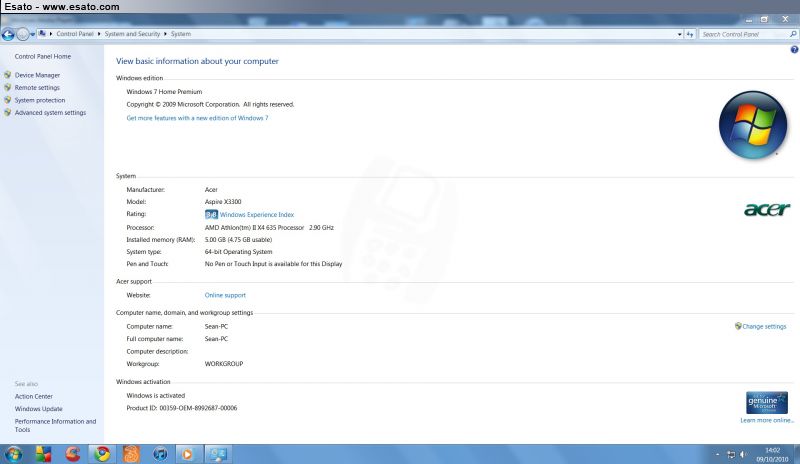Open iTunes from the taskbar
The height and width of the screenshot is (464, 800).
pos(160,454)
